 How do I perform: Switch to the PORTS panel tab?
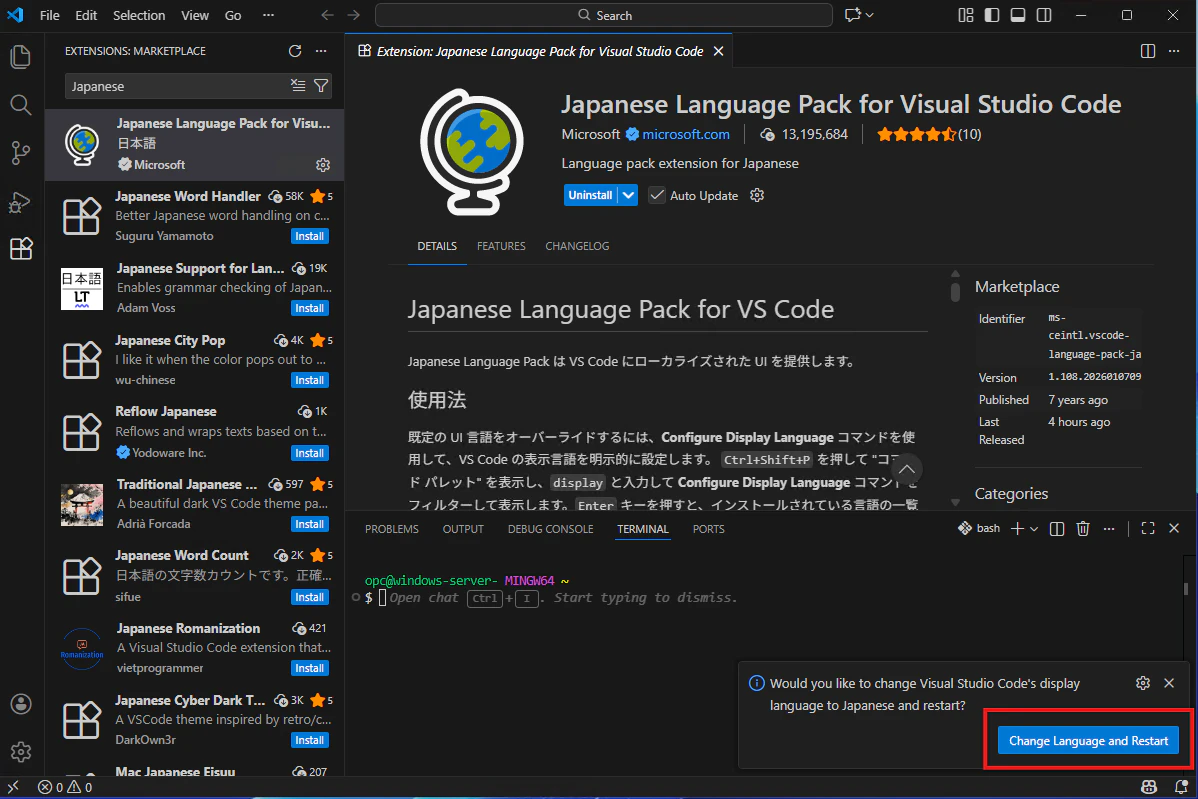708,529
